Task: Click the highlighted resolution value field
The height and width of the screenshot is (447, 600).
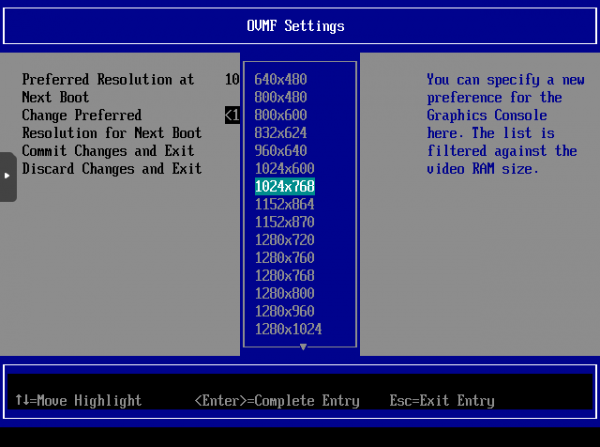Action: (232, 115)
